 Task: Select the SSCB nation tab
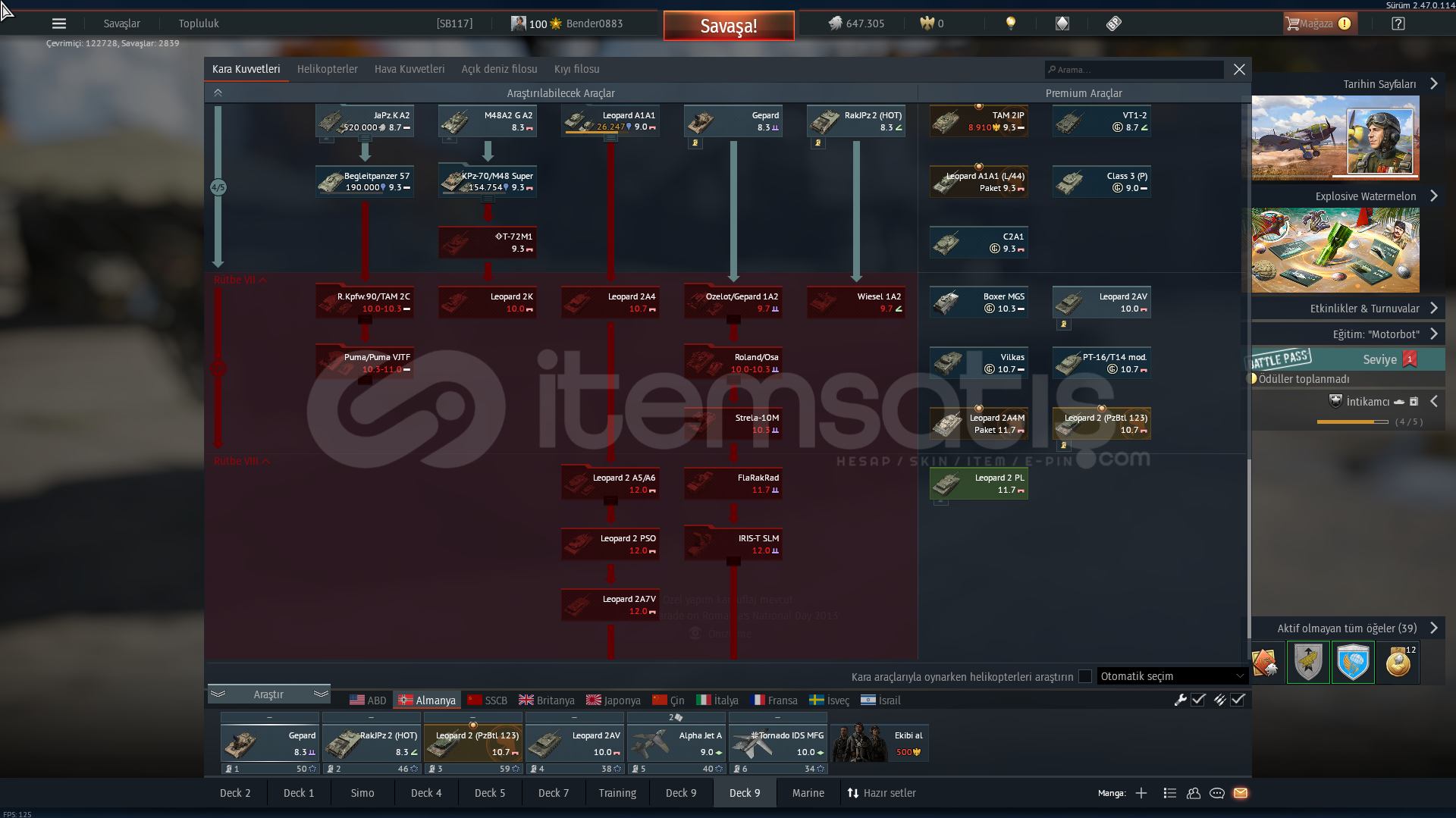click(487, 700)
